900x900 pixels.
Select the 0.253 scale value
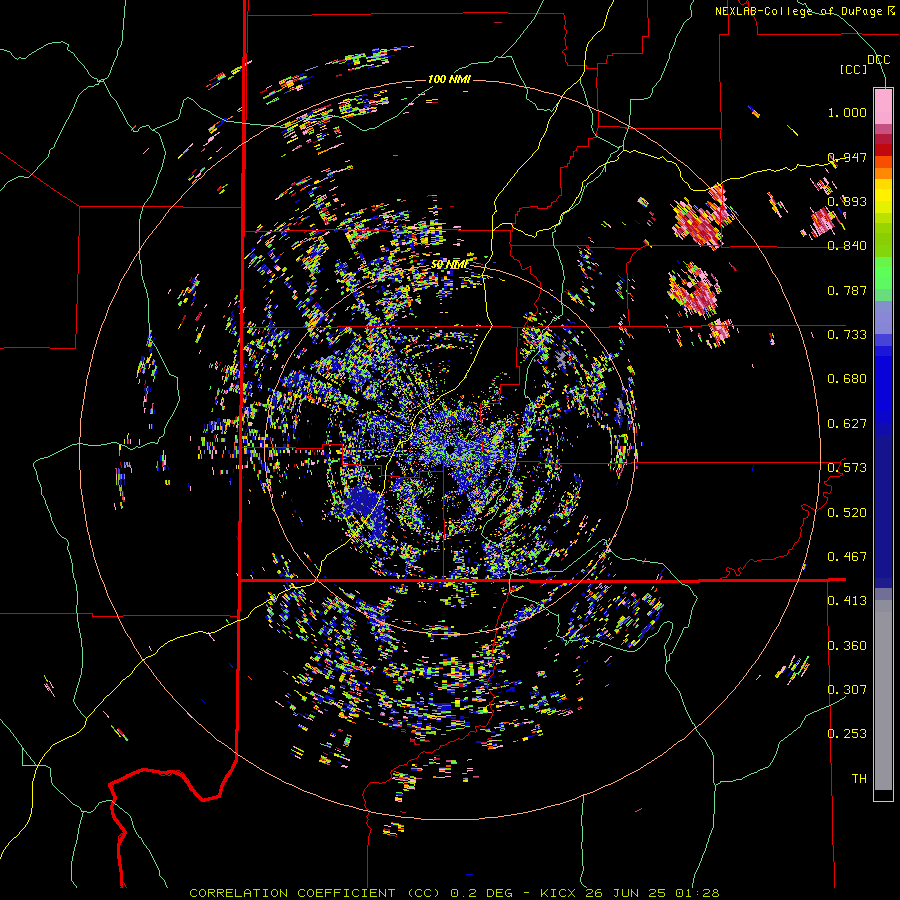click(847, 734)
